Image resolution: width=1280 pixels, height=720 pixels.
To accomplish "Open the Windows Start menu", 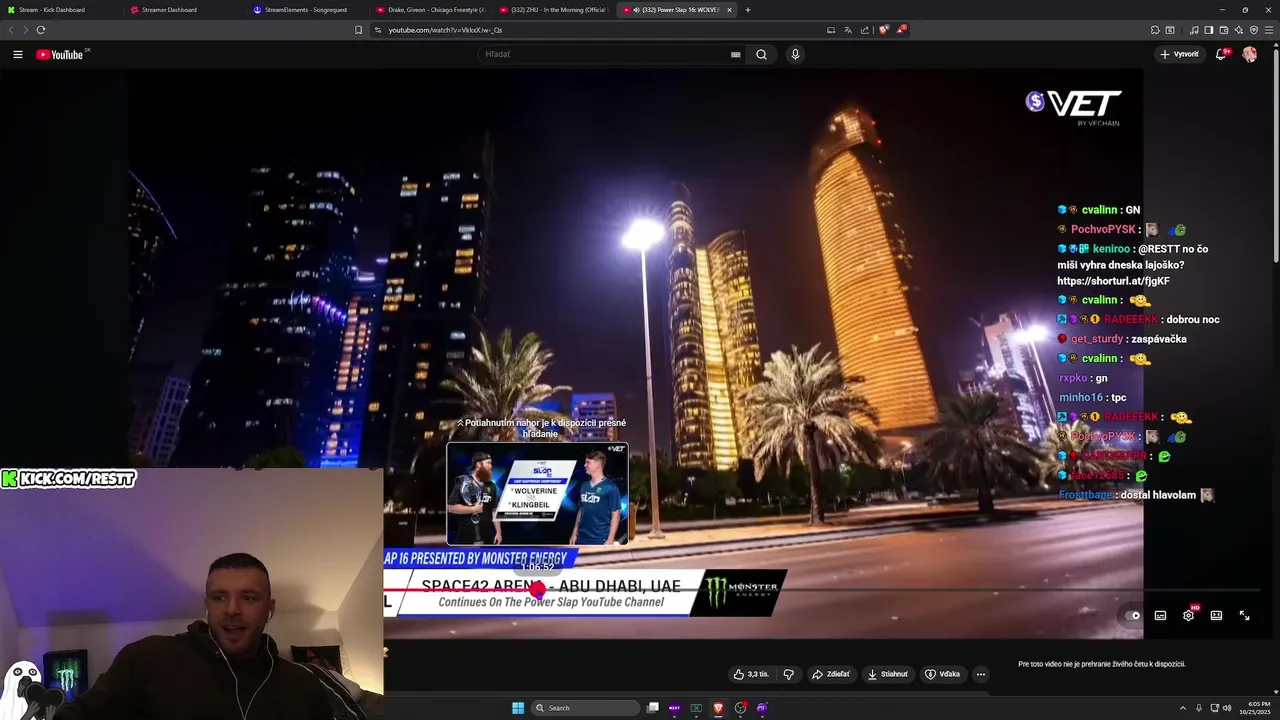I will 518,708.
